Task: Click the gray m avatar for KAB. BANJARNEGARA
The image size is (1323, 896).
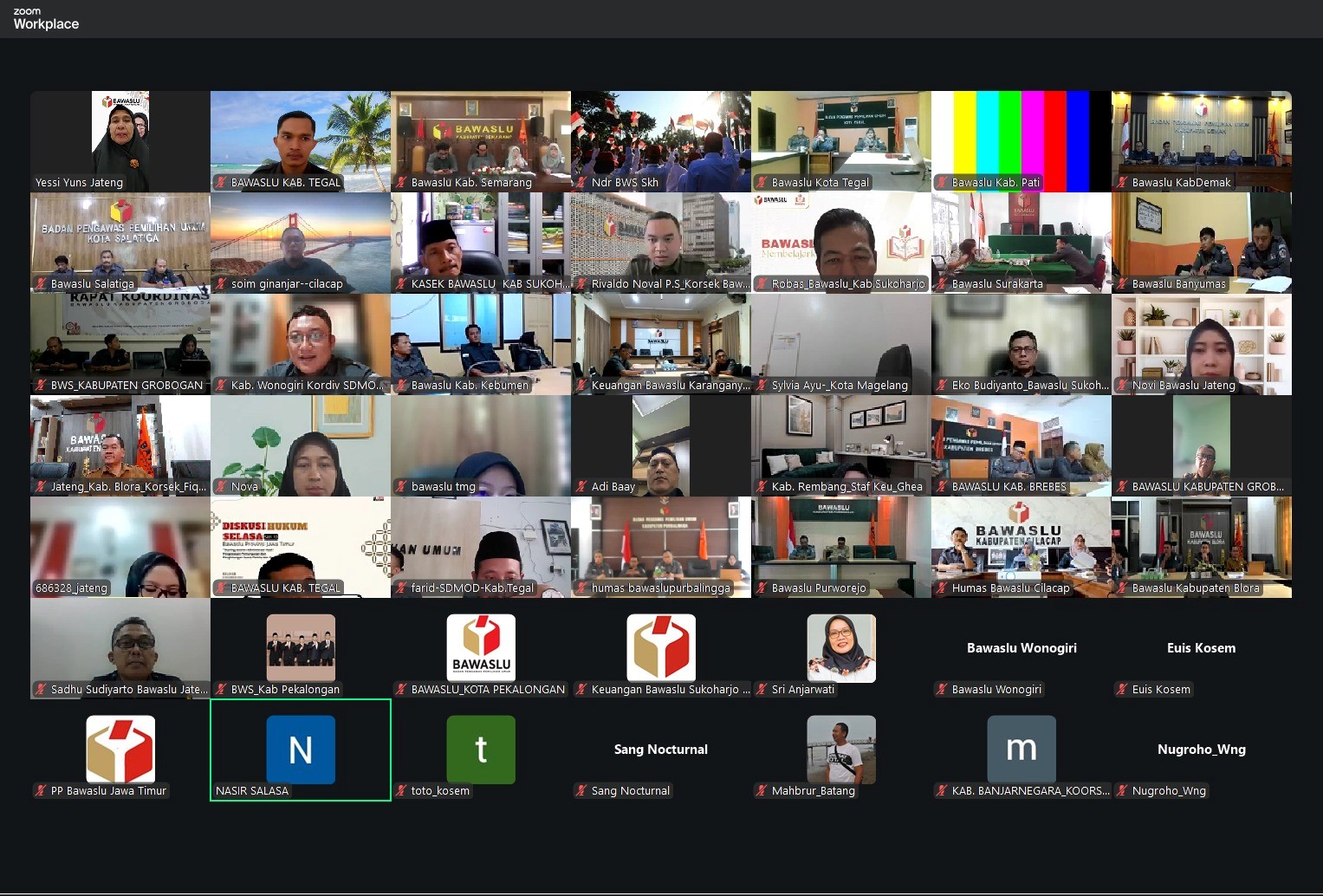Action: point(1021,750)
